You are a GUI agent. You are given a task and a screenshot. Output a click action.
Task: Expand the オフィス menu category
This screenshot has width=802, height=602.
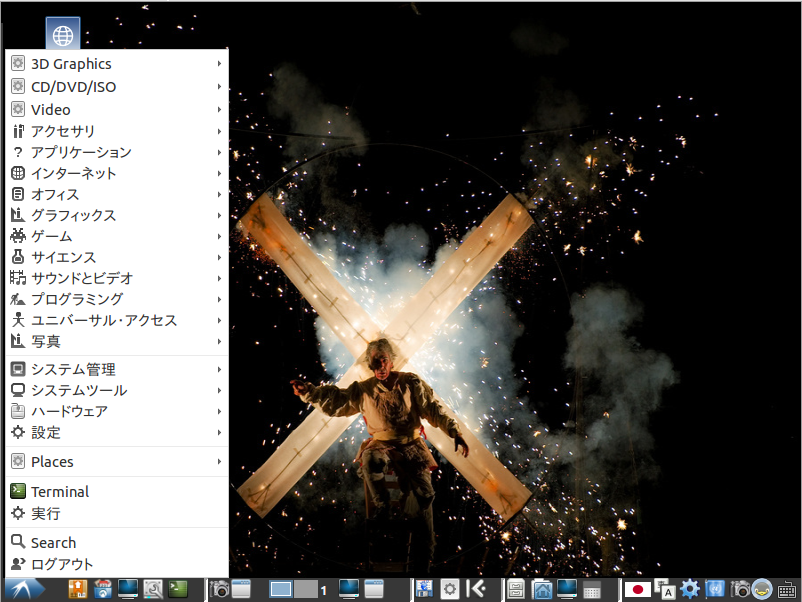117,194
